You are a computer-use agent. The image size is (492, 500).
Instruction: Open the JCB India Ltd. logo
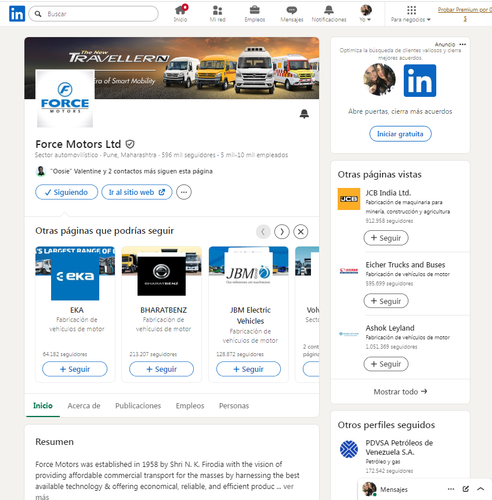click(x=349, y=199)
